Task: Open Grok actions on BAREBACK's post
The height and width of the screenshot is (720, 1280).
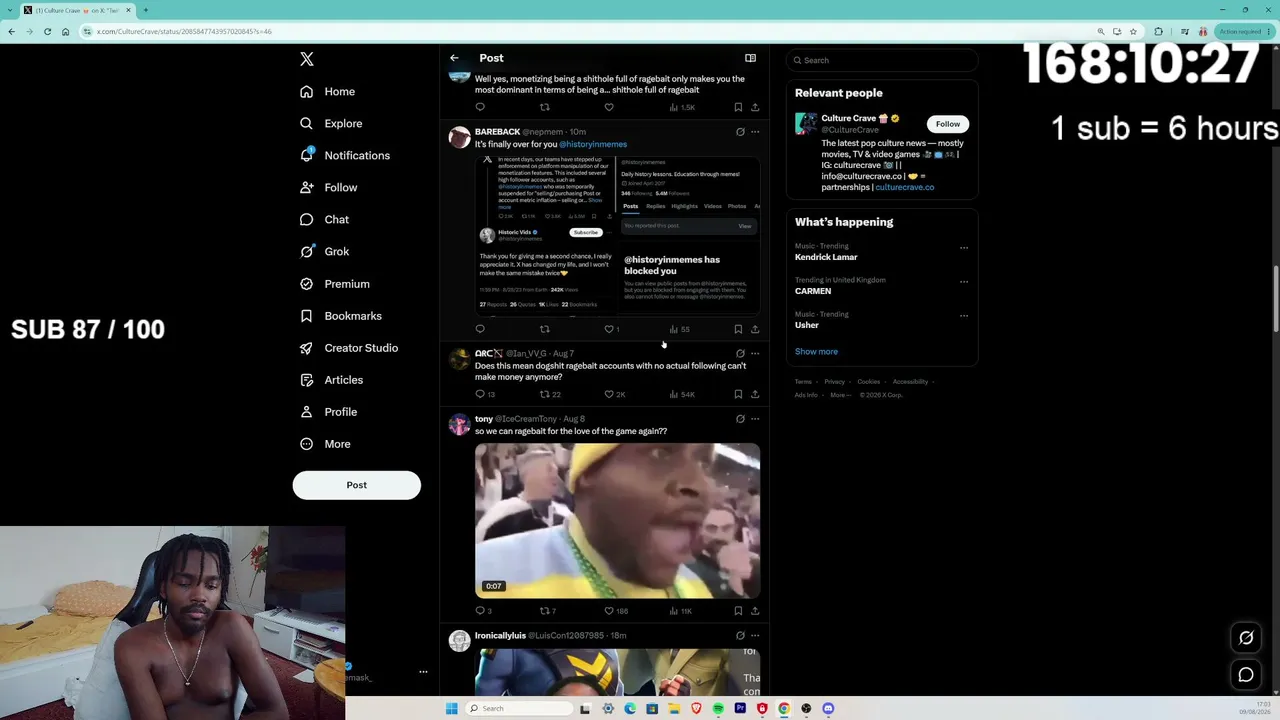Action: point(740,132)
